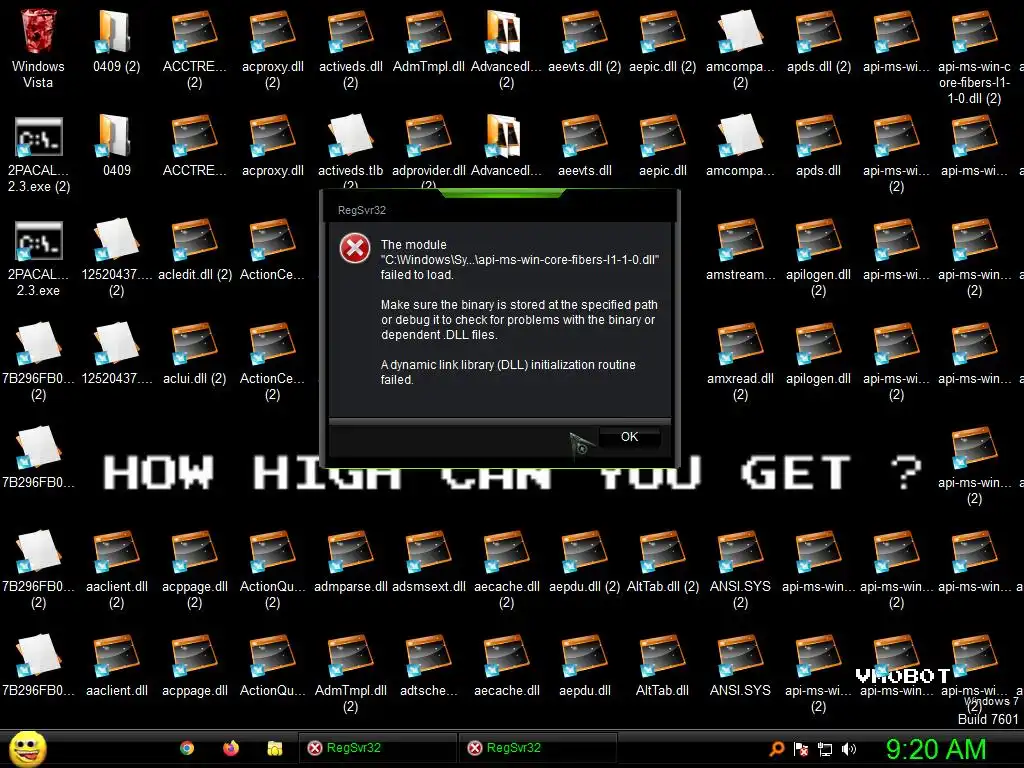Select the apds.dll (2) desktop icon
This screenshot has width=1024, height=768.
click(x=818, y=41)
